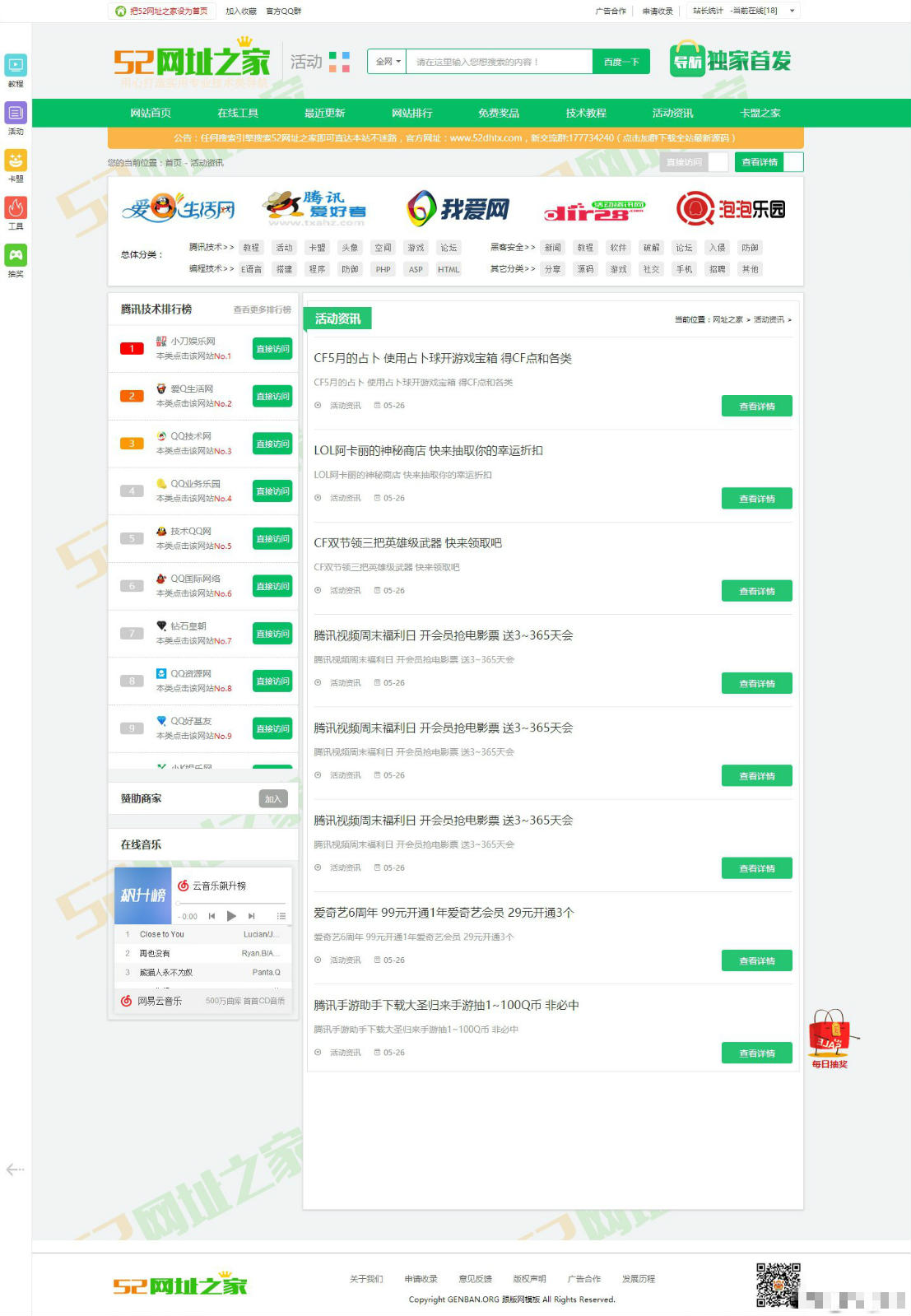Click the 百度一下 search button

[x=621, y=62]
